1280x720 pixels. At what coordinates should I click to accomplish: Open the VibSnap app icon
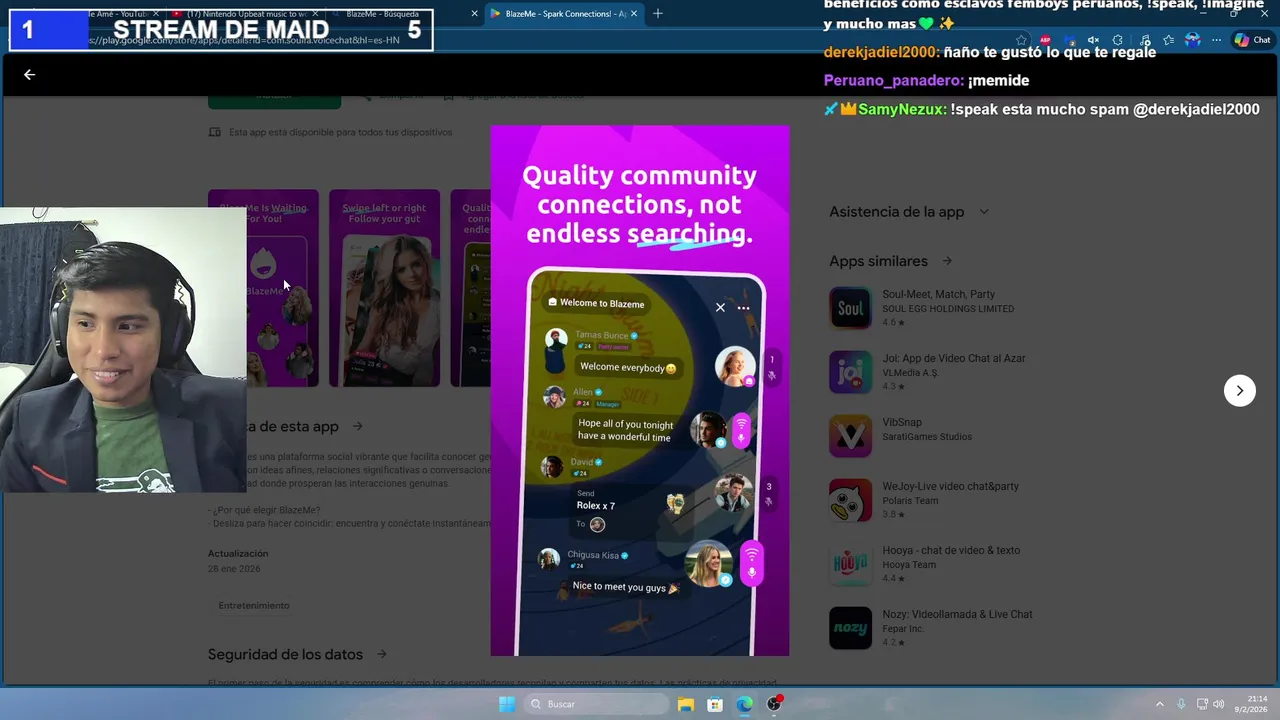point(850,436)
